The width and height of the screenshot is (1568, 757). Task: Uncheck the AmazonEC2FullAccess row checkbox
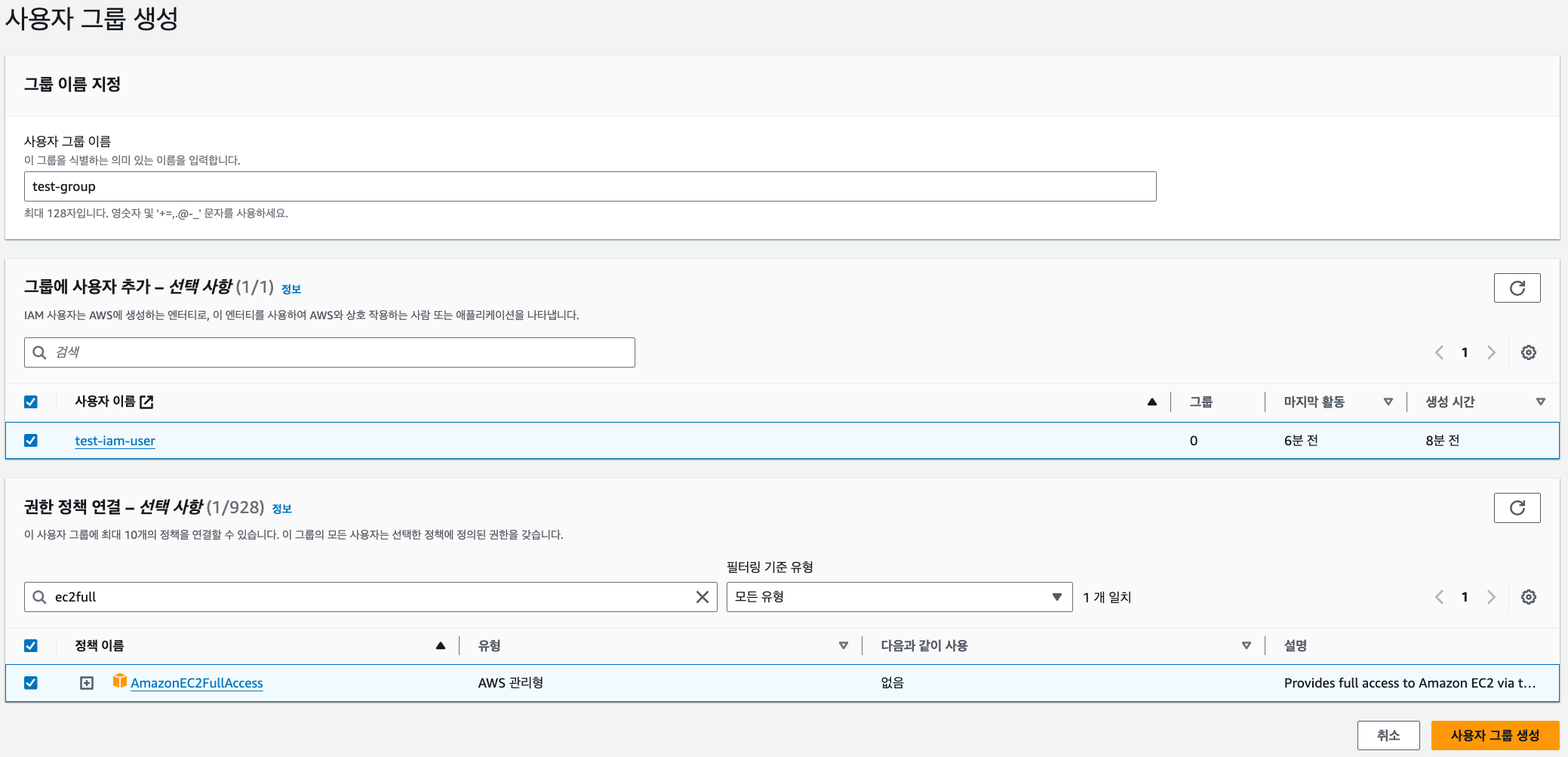tap(31, 682)
